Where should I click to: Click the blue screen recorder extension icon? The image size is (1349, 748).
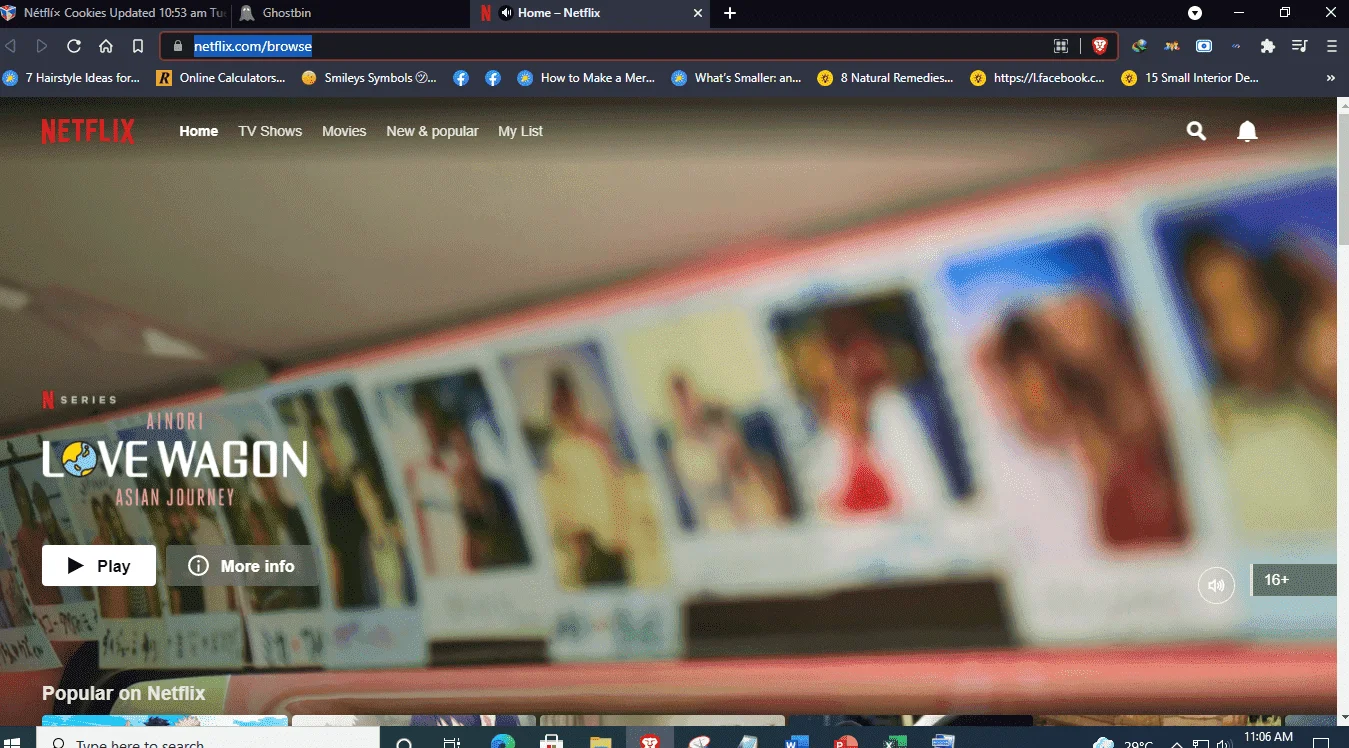click(1204, 46)
